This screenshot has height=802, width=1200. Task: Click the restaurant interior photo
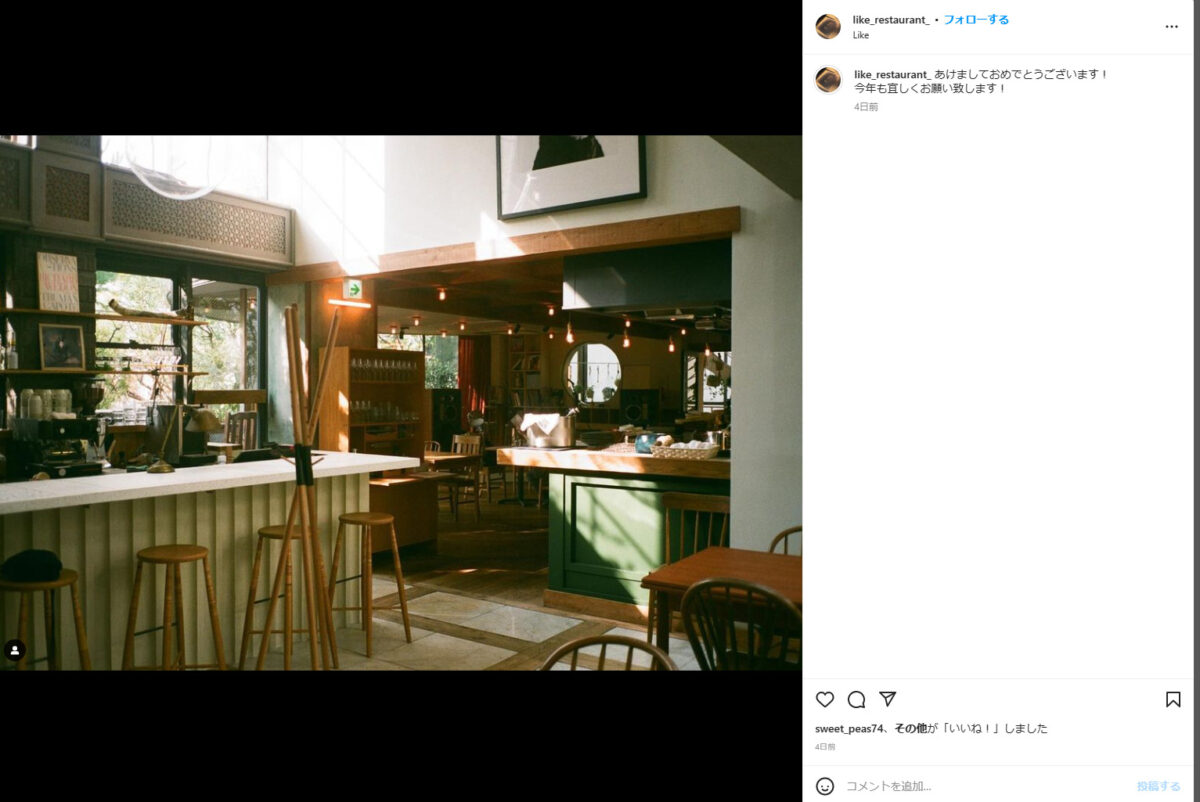coord(401,403)
